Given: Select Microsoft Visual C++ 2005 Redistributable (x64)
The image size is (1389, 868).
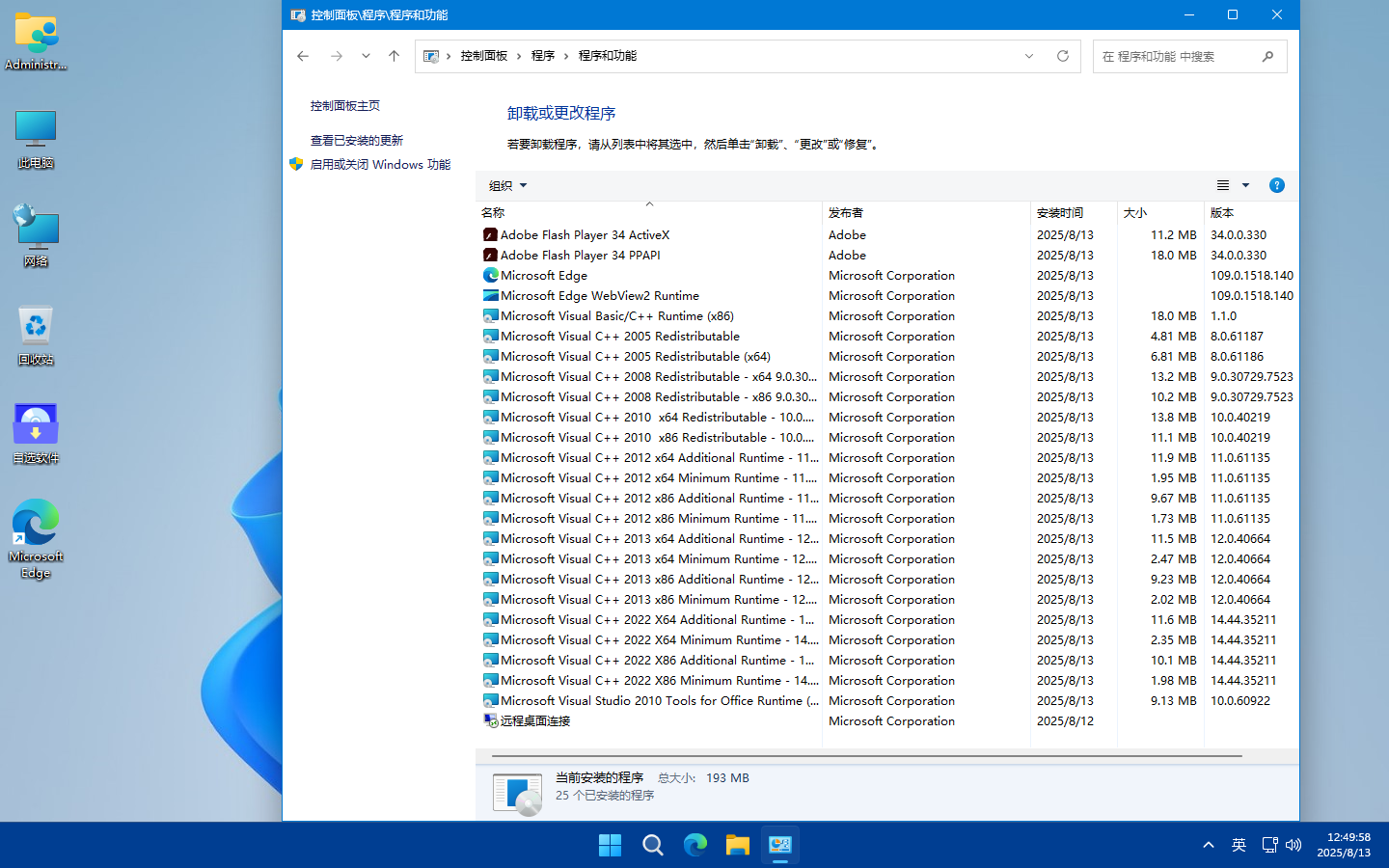Looking at the screenshot, I should tap(887, 357).
